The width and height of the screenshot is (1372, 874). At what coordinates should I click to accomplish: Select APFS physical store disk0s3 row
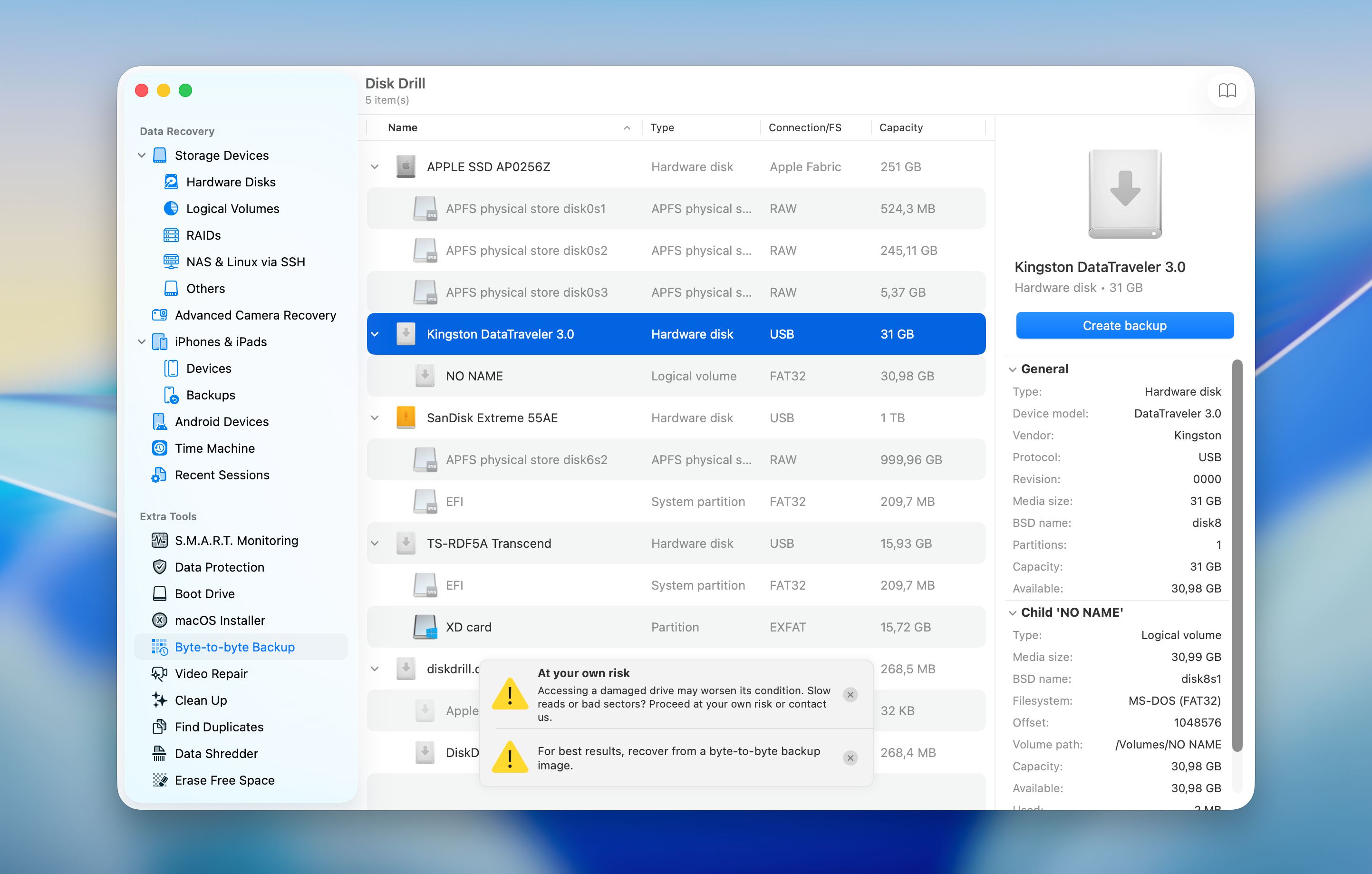pos(676,292)
